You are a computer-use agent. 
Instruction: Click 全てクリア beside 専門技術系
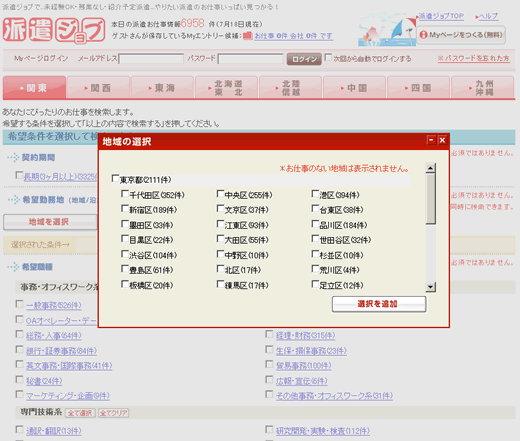pos(113,413)
